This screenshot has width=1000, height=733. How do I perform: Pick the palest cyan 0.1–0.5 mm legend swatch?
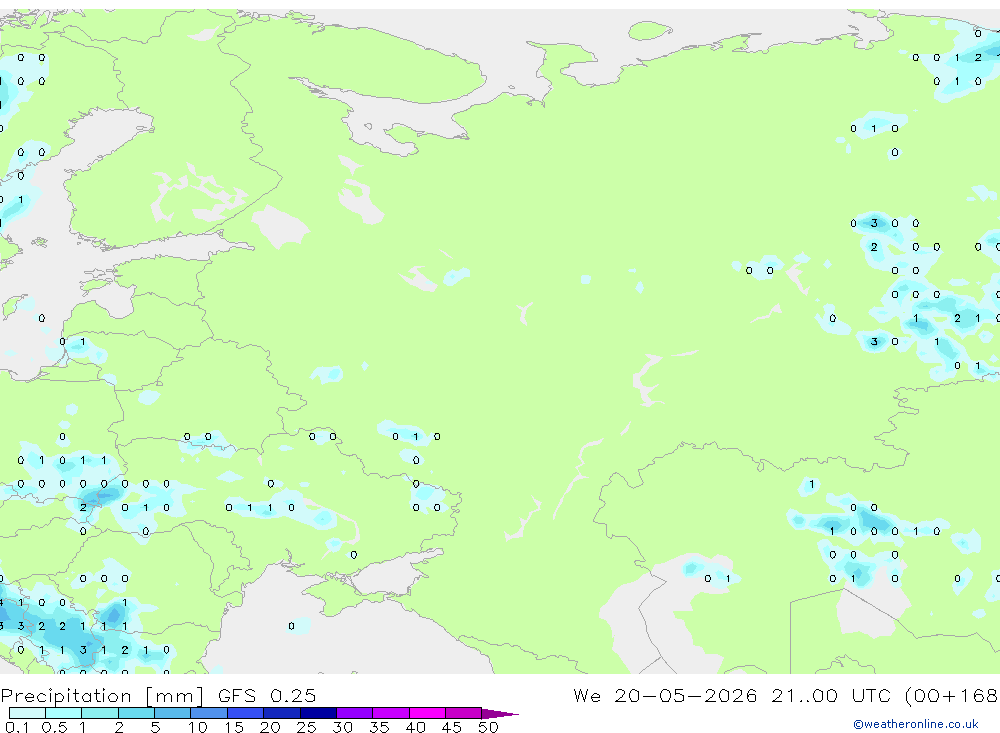pyautogui.click(x=27, y=713)
